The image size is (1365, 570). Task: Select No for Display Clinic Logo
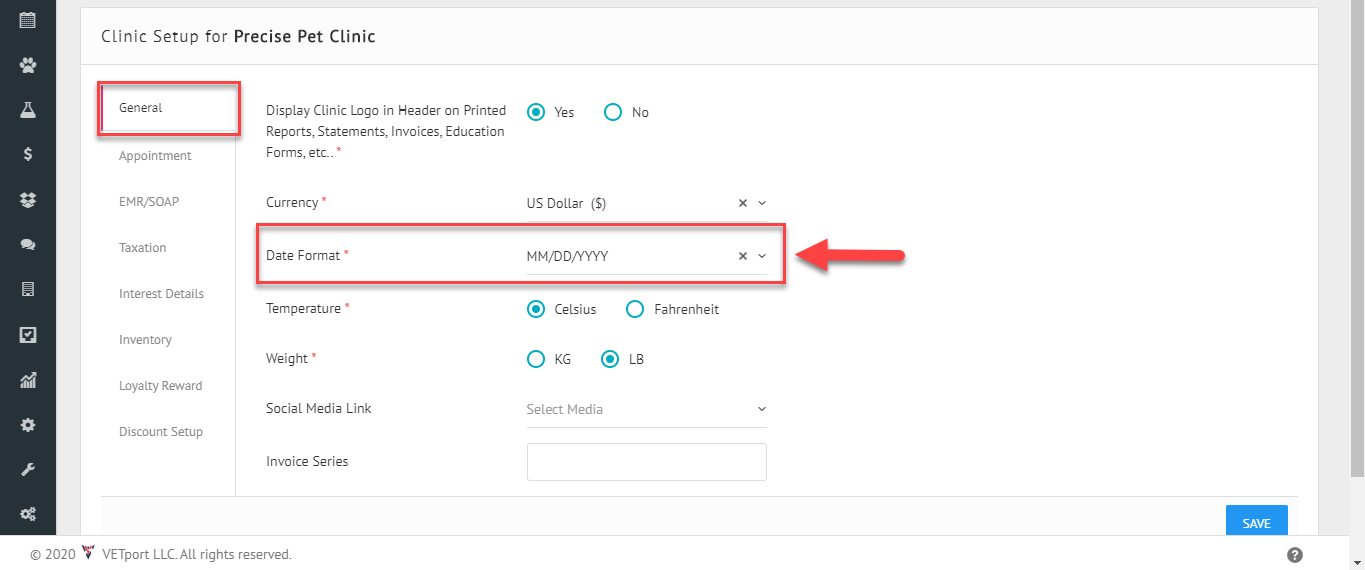coord(613,112)
